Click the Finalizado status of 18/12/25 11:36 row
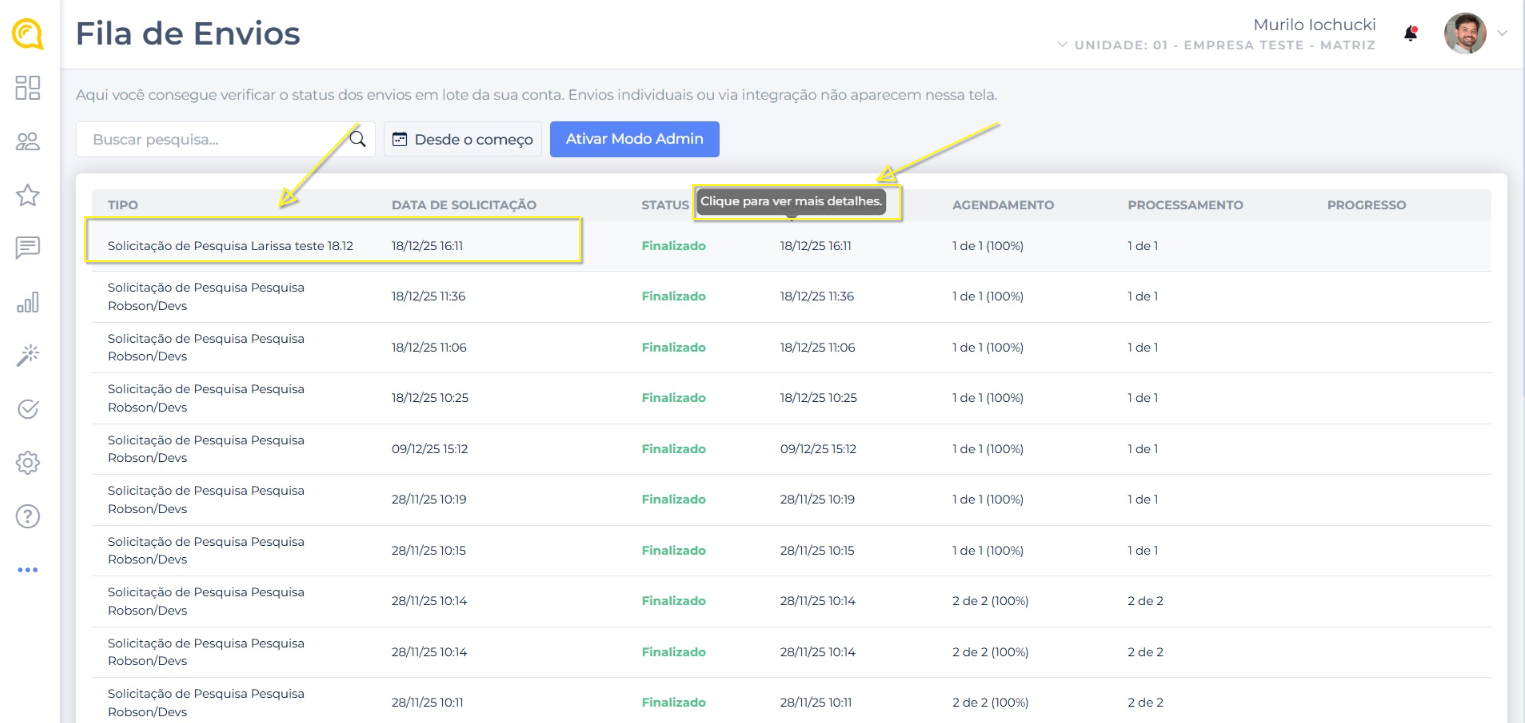The height and width of the screenshot is (723, 1525). tap(673, 297)
